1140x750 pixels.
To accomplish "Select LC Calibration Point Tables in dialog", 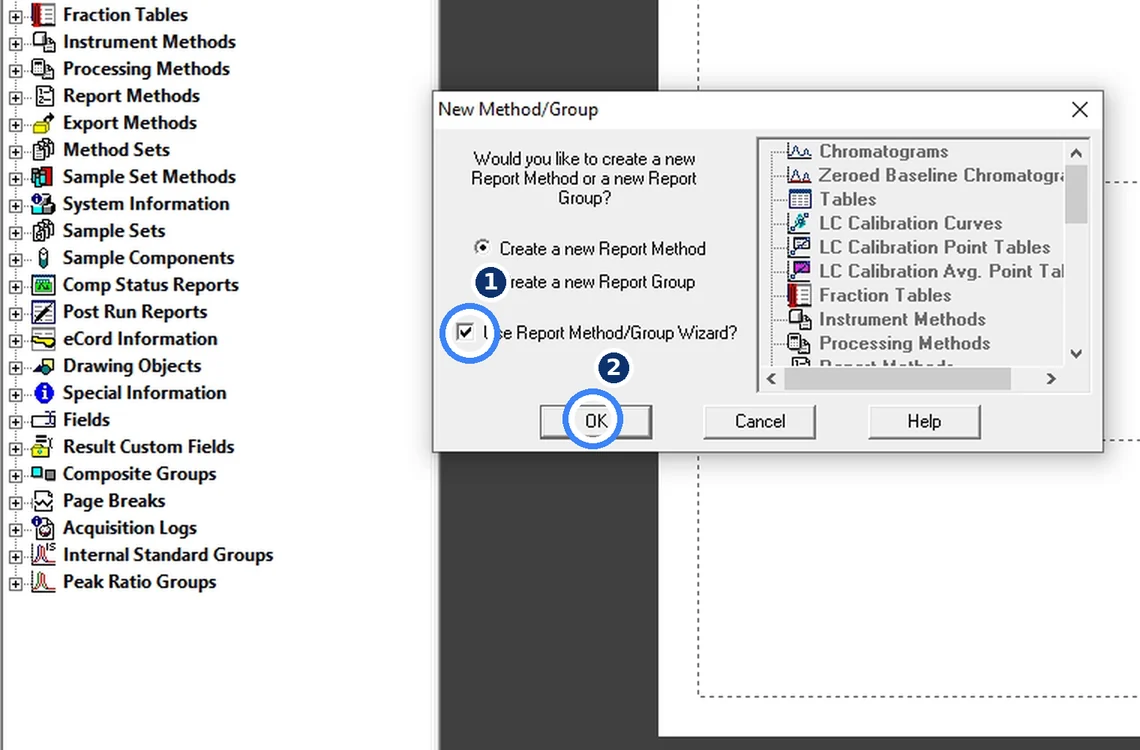I will [x=934, y=247].
